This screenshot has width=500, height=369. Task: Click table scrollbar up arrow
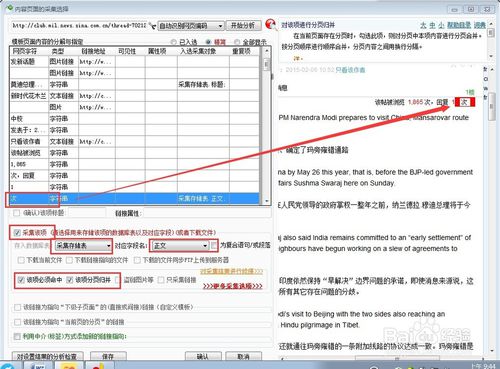coord(266,51)
